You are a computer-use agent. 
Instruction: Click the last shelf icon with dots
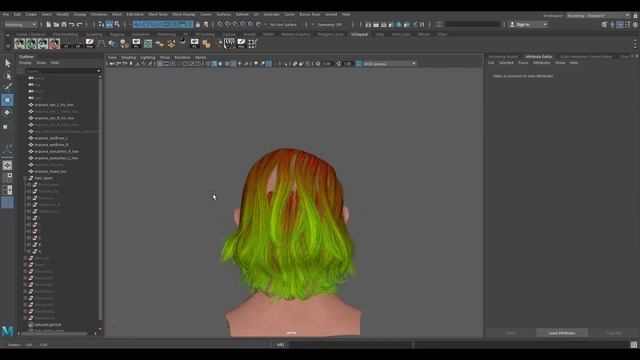coord(253,43)
